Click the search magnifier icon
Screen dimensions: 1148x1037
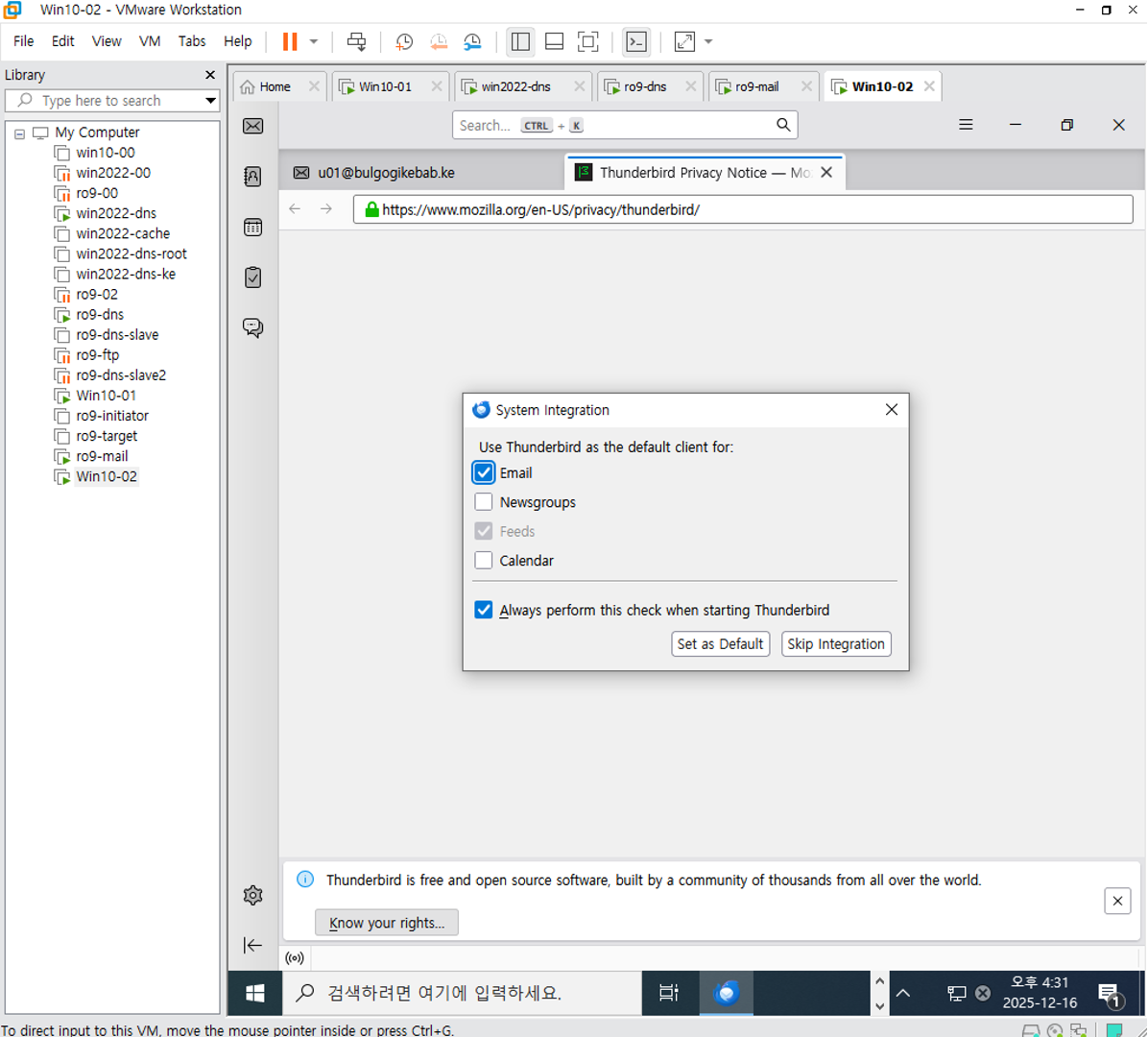(783, 125)
